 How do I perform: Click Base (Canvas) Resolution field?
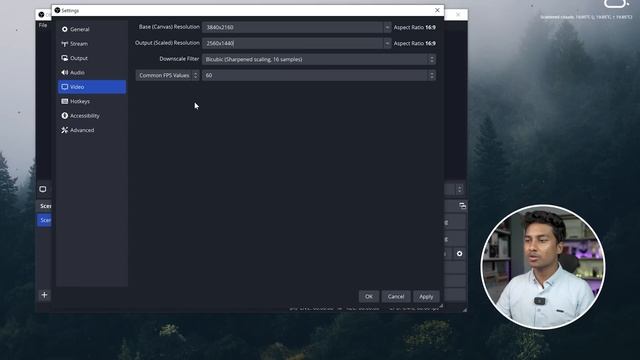click(x=292, y=27)
